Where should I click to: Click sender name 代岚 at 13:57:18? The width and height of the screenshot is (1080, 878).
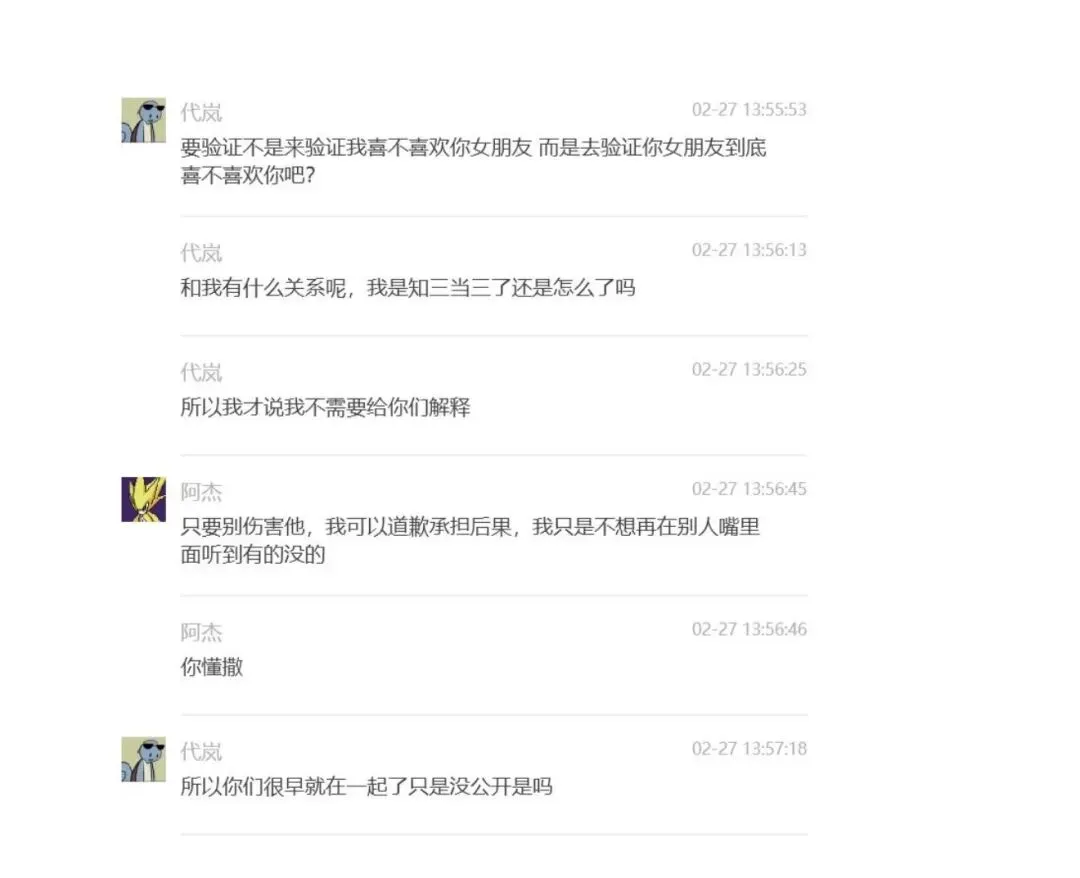pyautogui.click(x=201, y=751)
